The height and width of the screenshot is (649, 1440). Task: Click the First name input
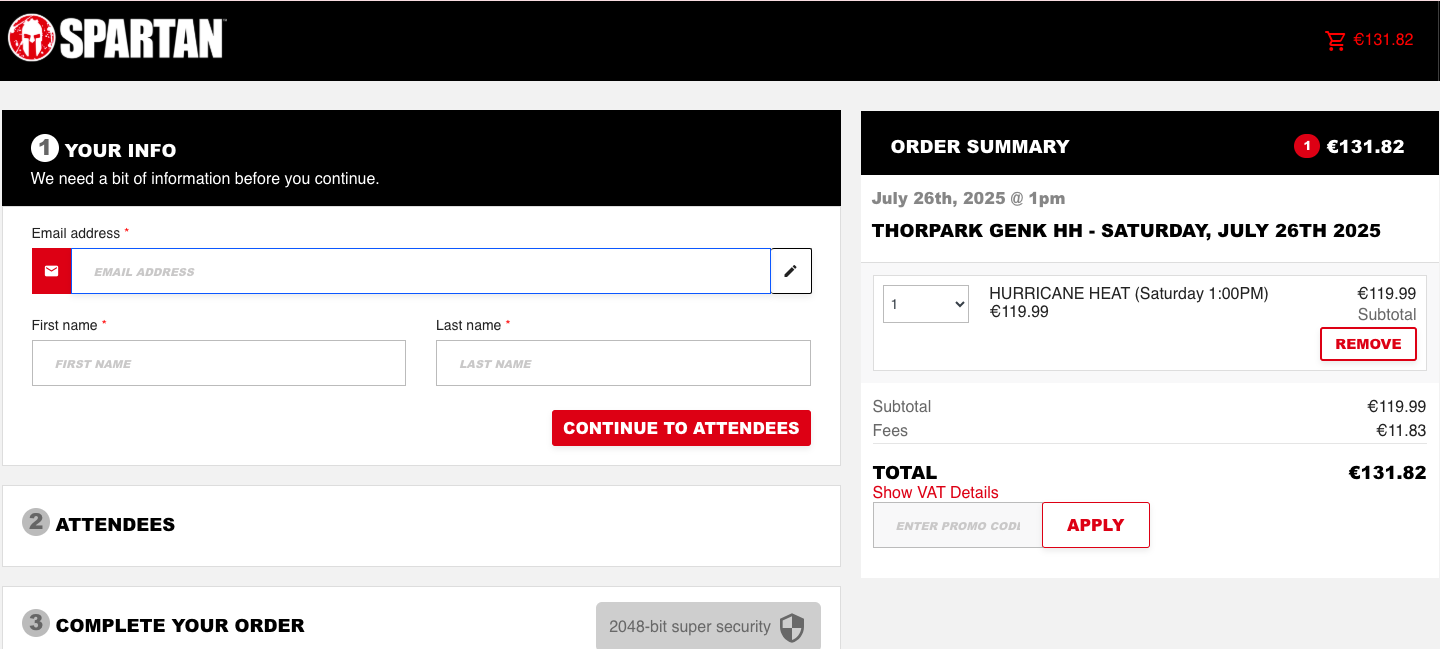(219, 363)
